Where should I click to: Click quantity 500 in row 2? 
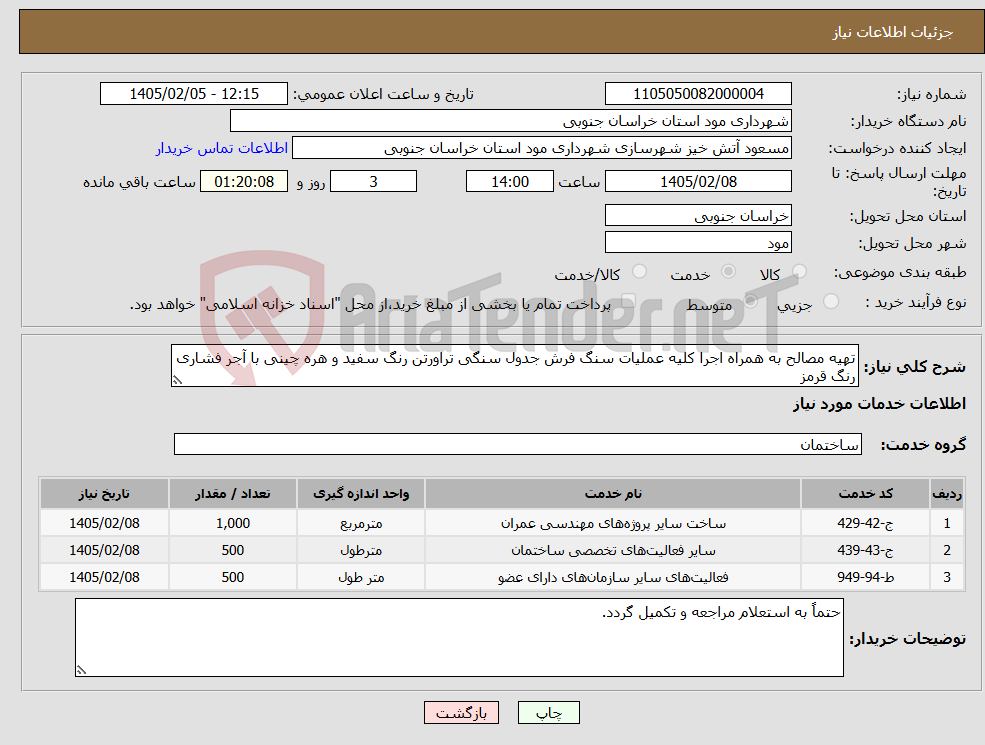tap(232, 550)
